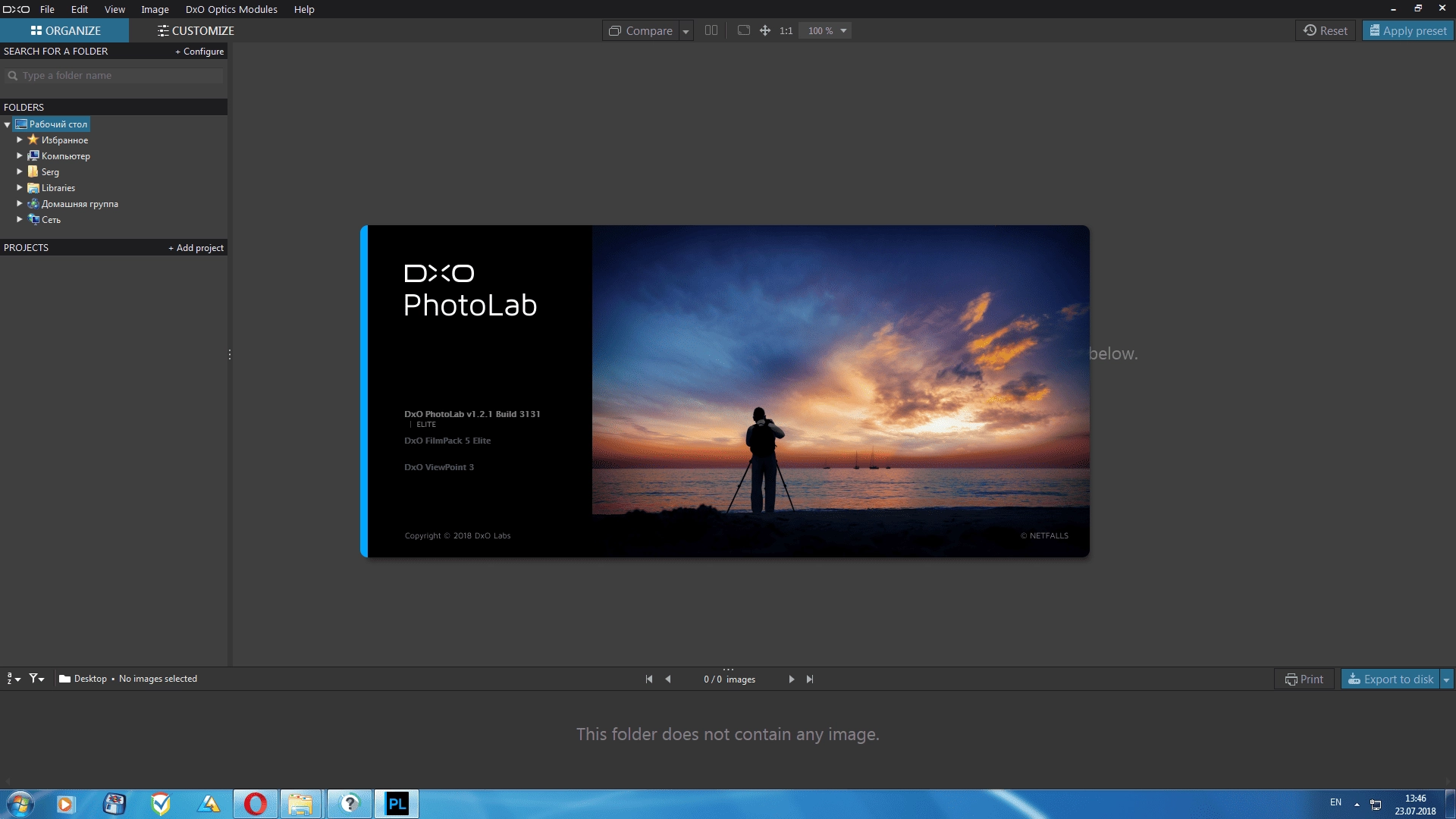The width and height of the screenshot is (1456, 819).
Task: Expand the Избранное folder
Action: pyautogui.click(x=20, y=140)
